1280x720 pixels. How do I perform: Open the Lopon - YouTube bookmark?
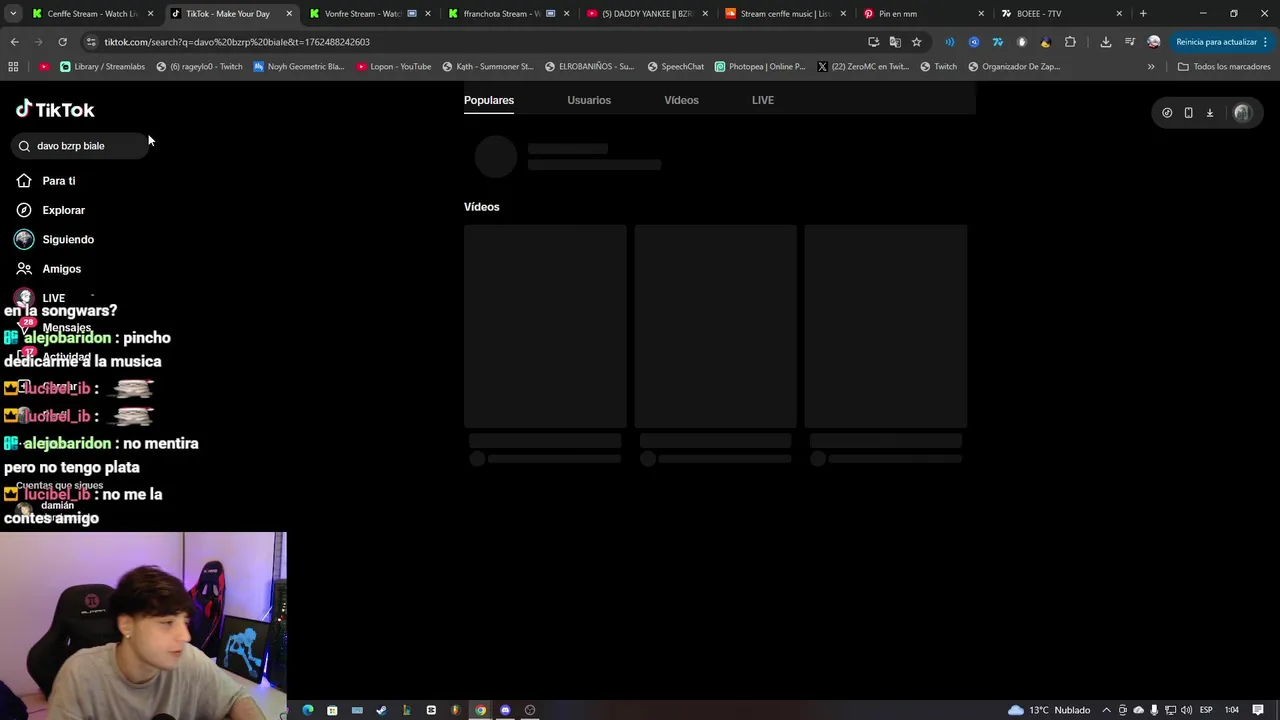tap(393, 67)
